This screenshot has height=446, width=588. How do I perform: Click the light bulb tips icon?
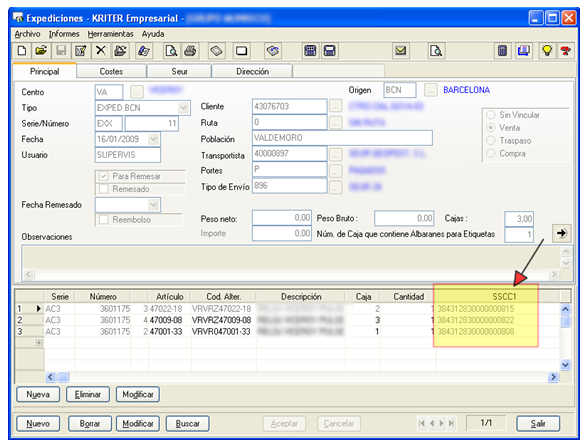[547, 51]
